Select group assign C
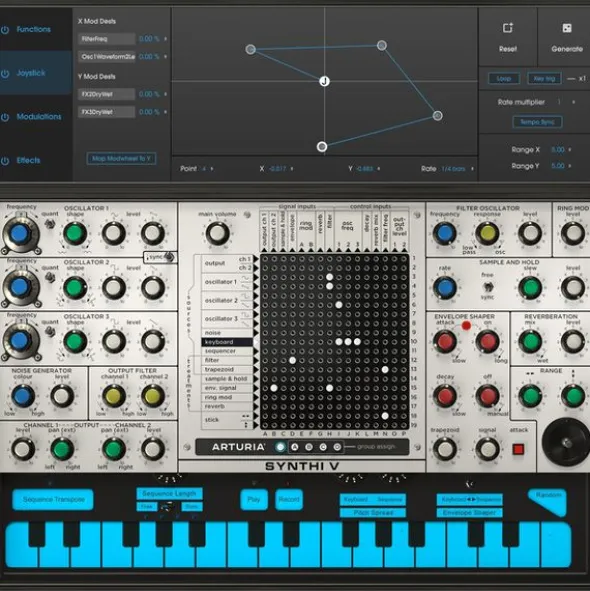This screenshot has width=590, height=591. pos(323,447)
